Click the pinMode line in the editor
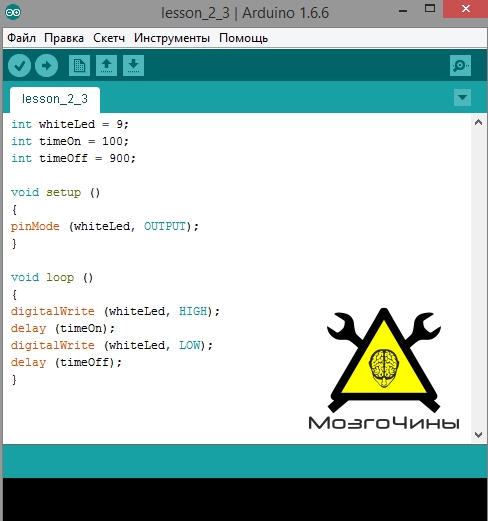The image size is (488, 521). (x=105, y=227)
